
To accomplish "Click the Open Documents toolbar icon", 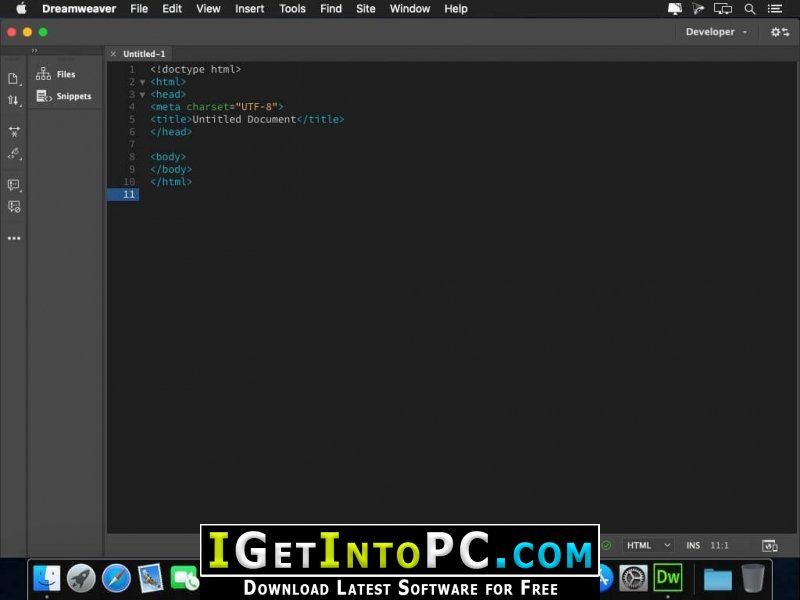I will coord(14,78).
